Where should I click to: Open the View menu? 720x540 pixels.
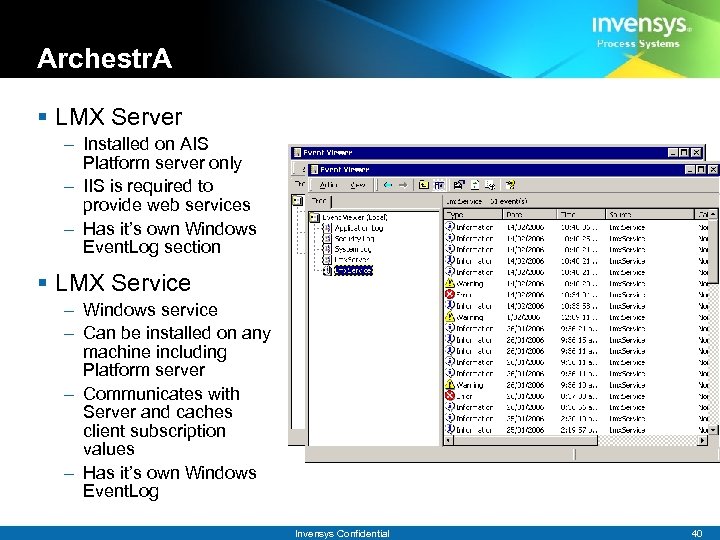tap(358, 185)
